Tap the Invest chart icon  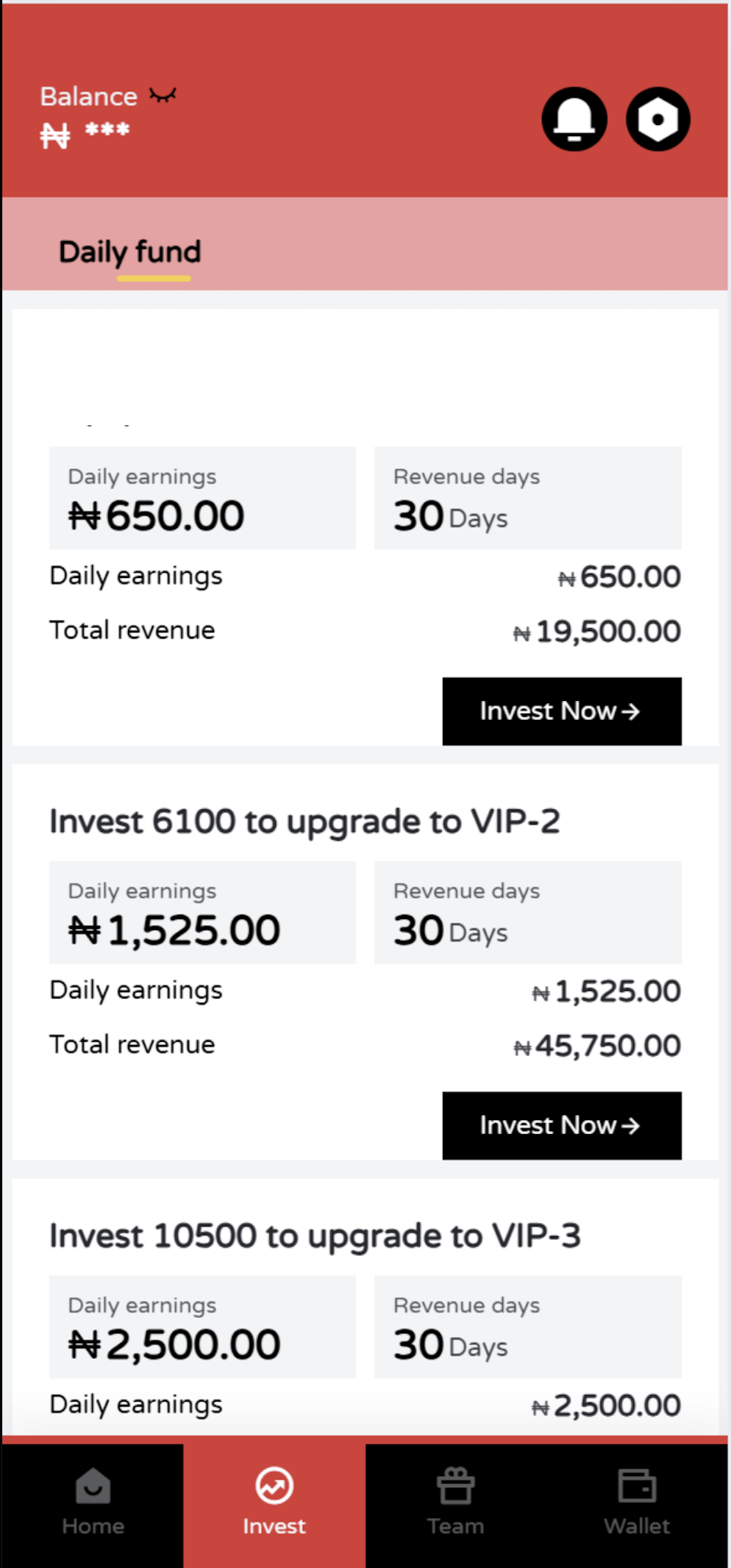tap(274, 1486)
